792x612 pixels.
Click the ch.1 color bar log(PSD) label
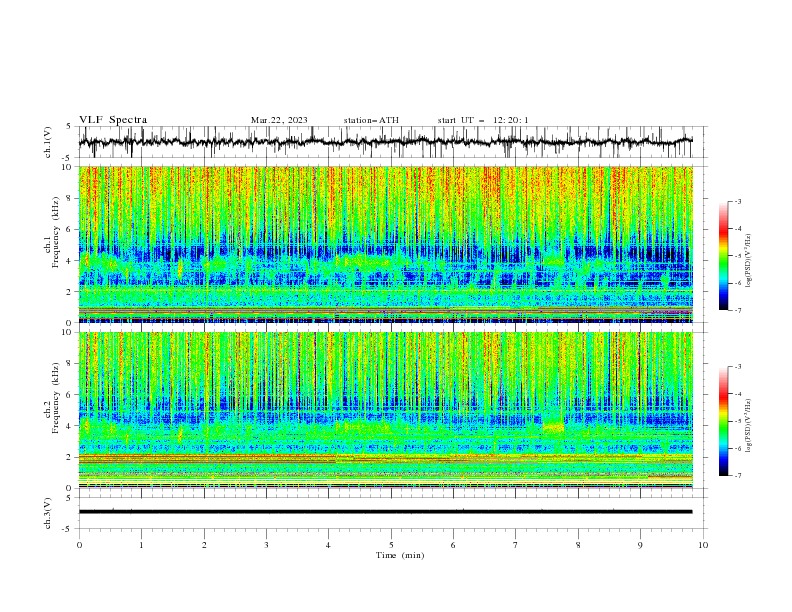(x=748, y=261)
